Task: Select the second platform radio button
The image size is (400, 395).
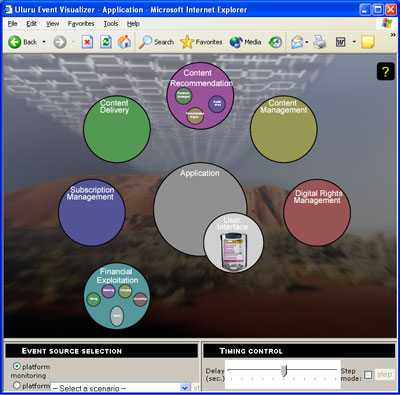Action: 16,385
